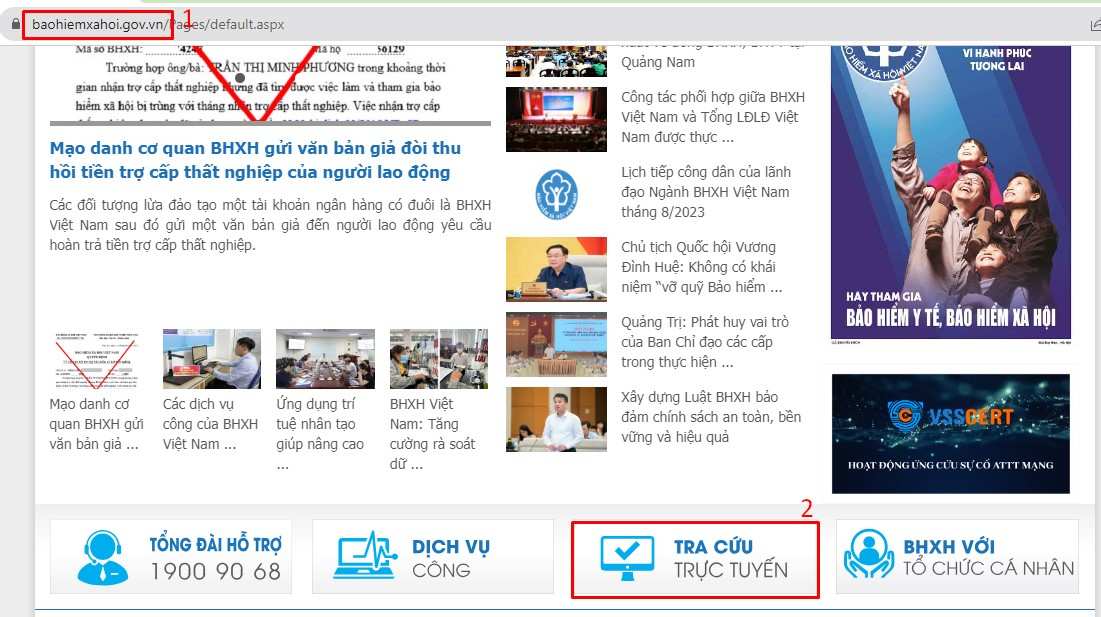The width and height of the screenshot is (1101, 617).
Task: Click the BHXH với tổ chức cá nhân icon
Action: (x=869, y=554)
